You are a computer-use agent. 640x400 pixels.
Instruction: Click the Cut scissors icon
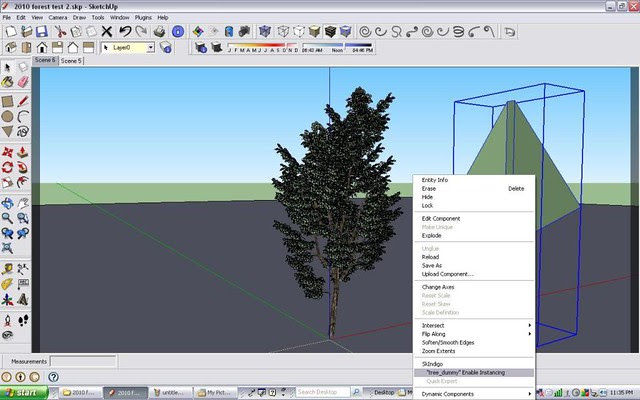(60, 31)
